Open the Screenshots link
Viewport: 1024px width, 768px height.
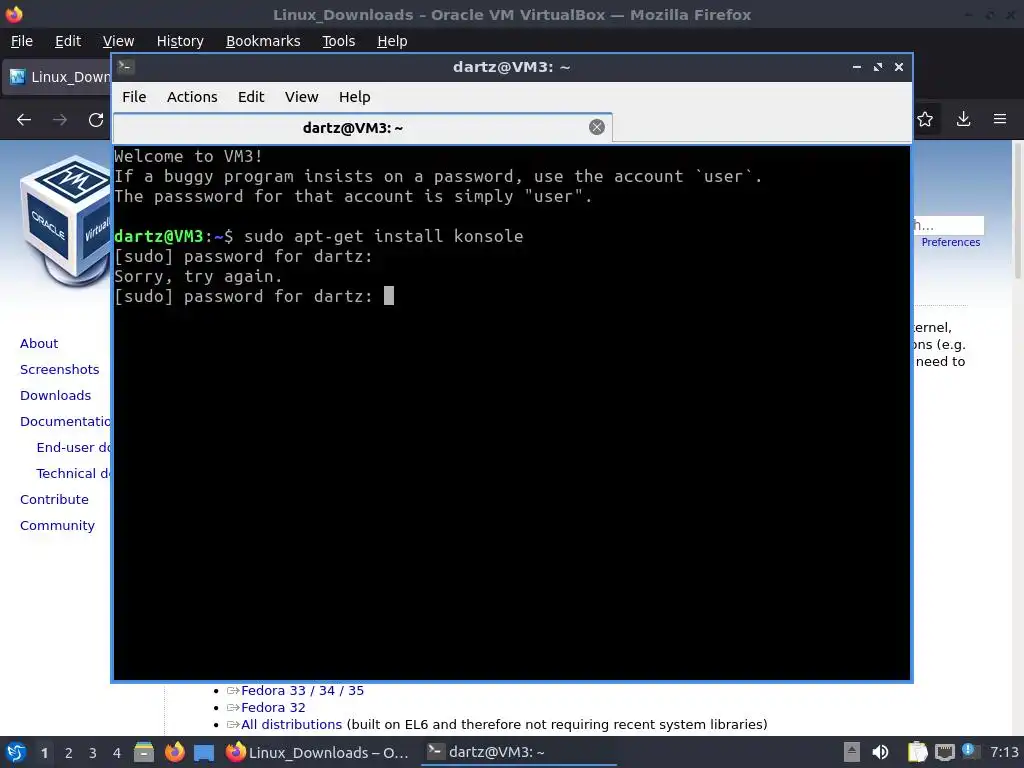coord(59,370)
